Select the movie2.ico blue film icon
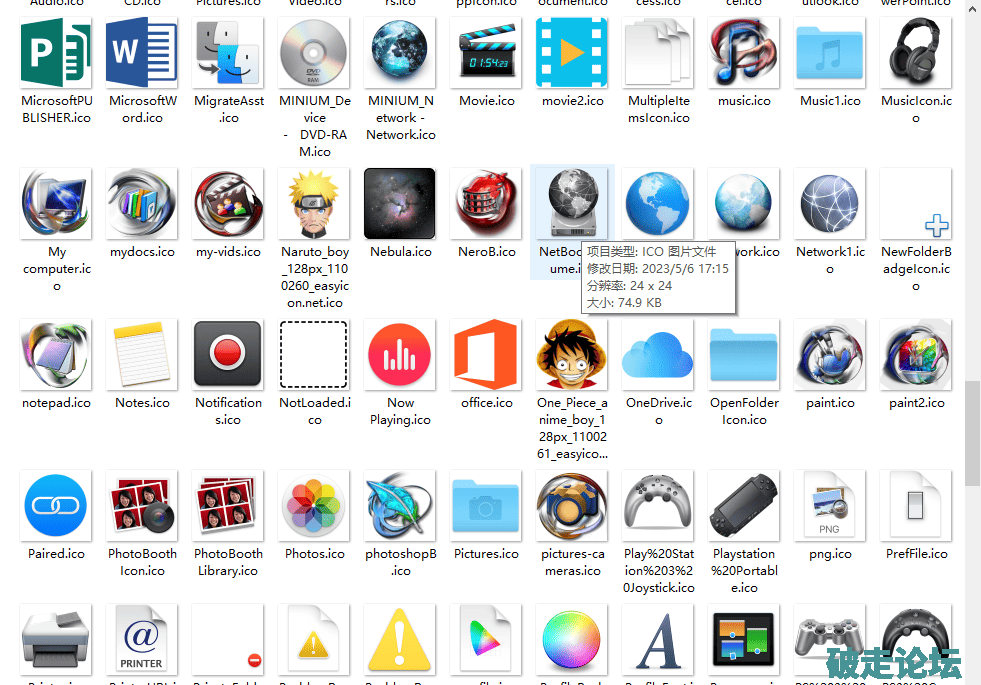981x685 pixels. tap(572, 53)
